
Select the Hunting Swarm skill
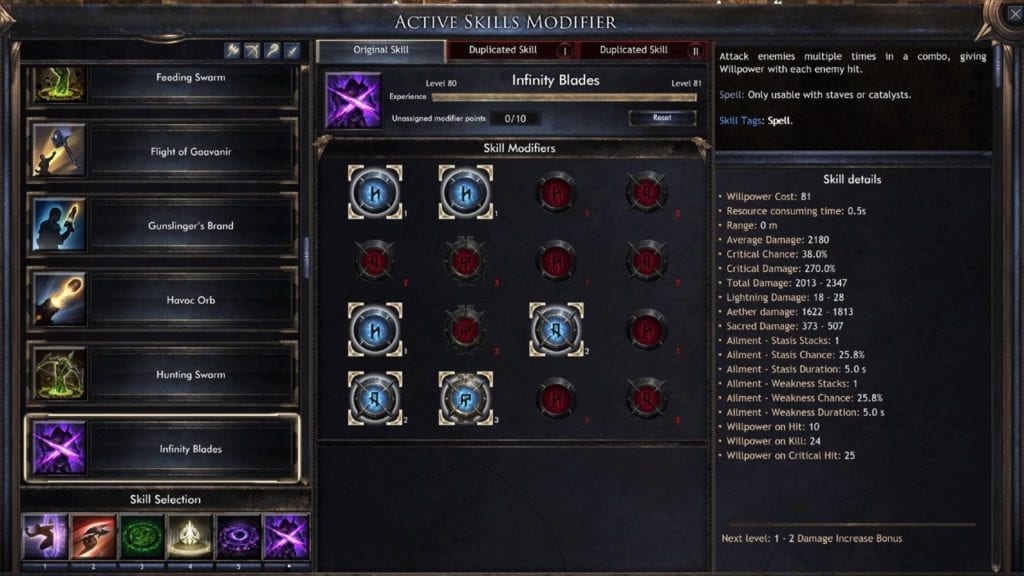pos(162,374)
